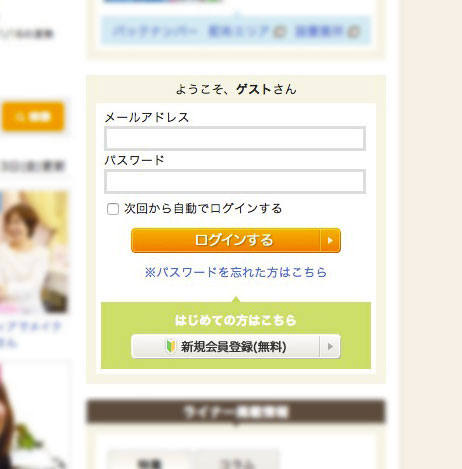Open the smiling woman photo thumbnail
Viewport: 462px width, 469px height.
tap(34, 252)
